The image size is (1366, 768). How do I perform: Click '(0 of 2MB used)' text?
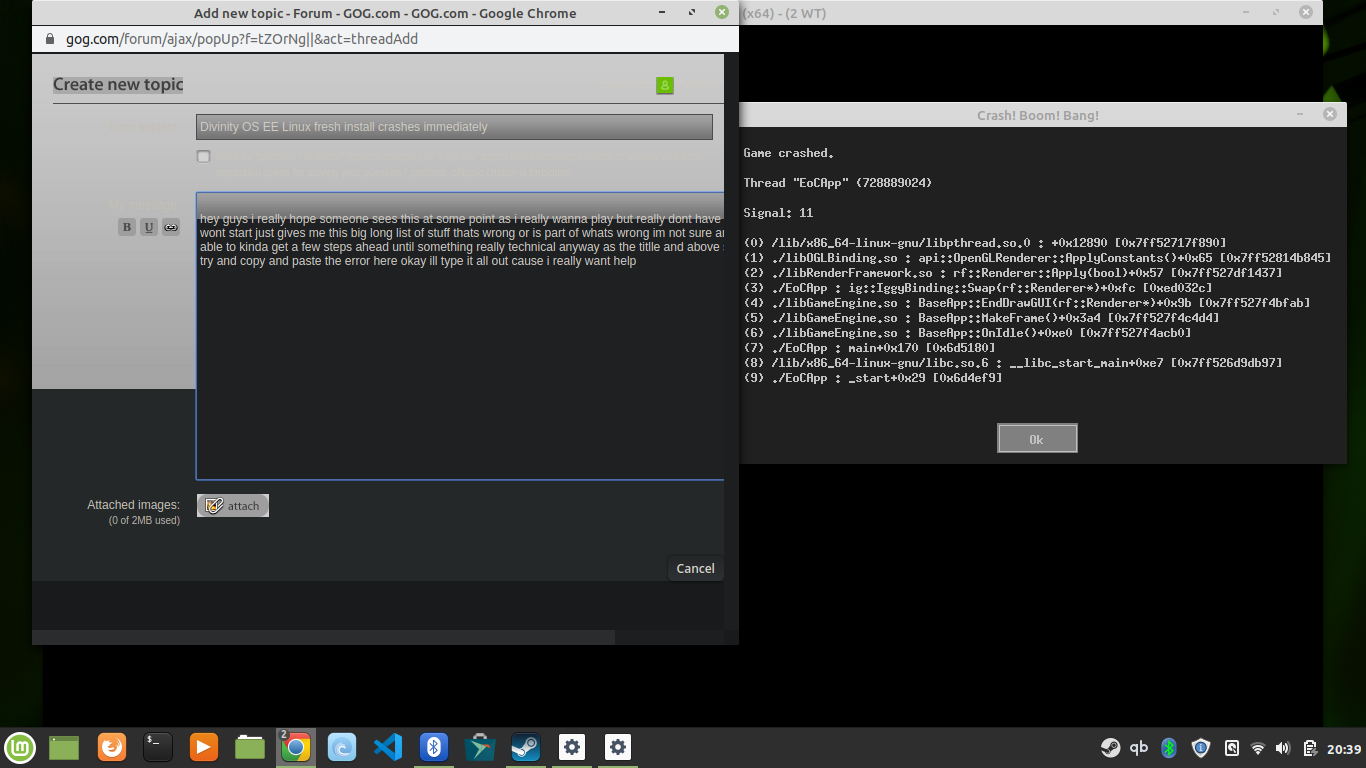coord(144,520)
